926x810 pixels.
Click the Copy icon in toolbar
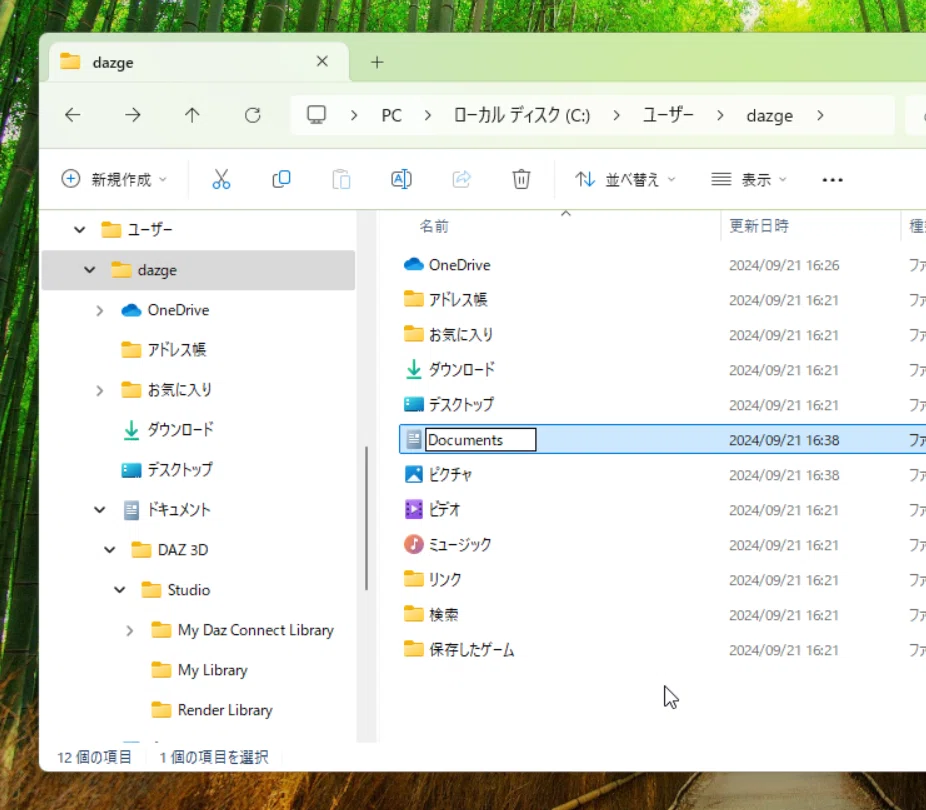281,179
